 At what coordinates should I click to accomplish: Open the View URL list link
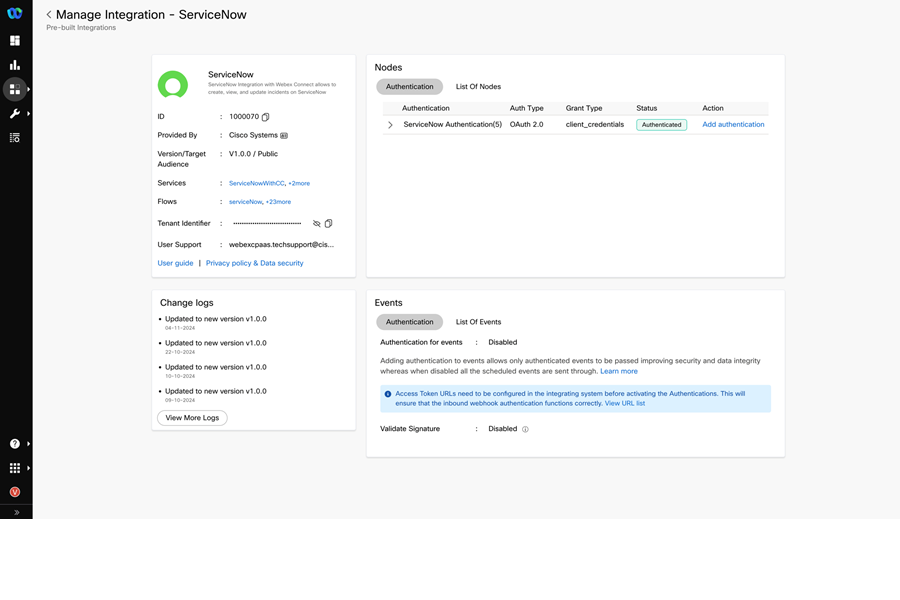625,404
